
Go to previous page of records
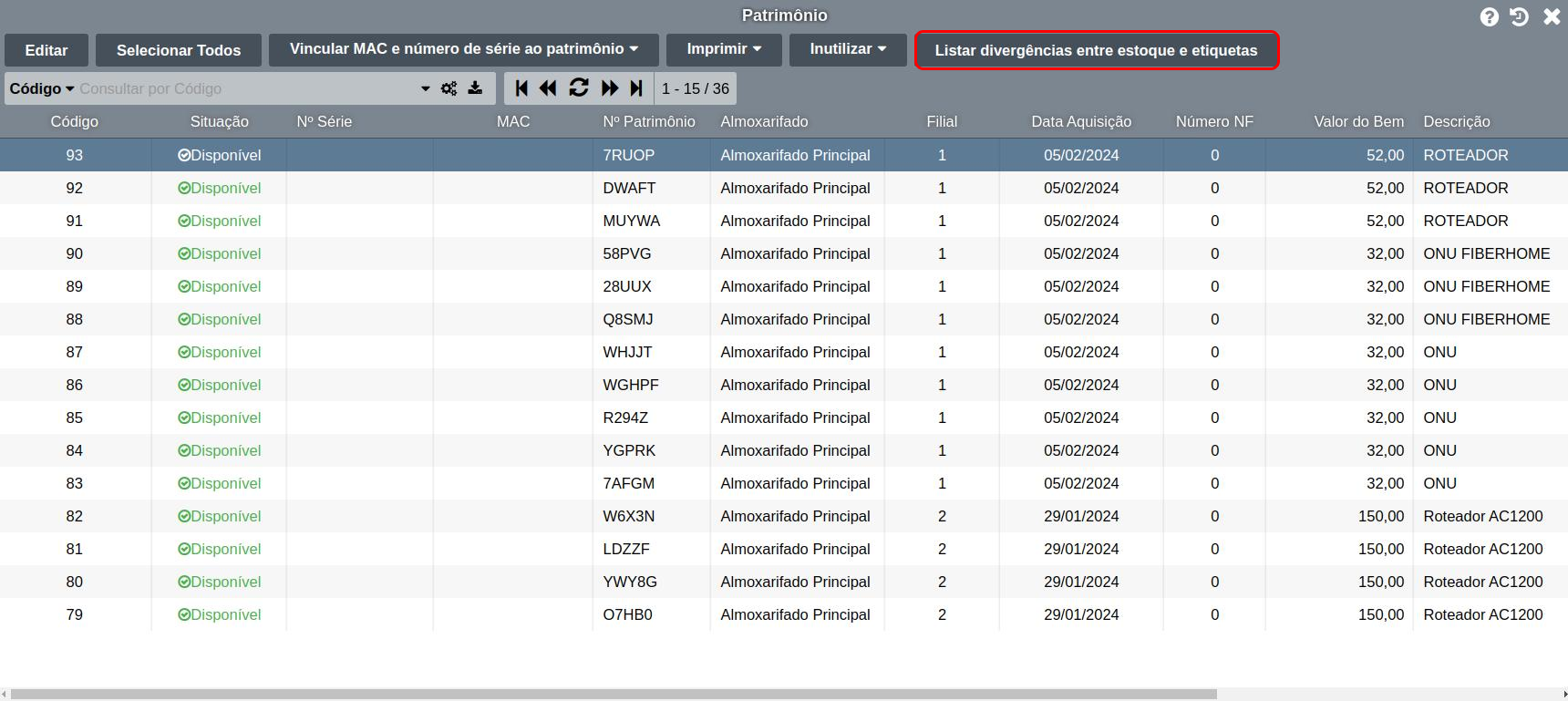pyautogui.click(x=548, y=88)
